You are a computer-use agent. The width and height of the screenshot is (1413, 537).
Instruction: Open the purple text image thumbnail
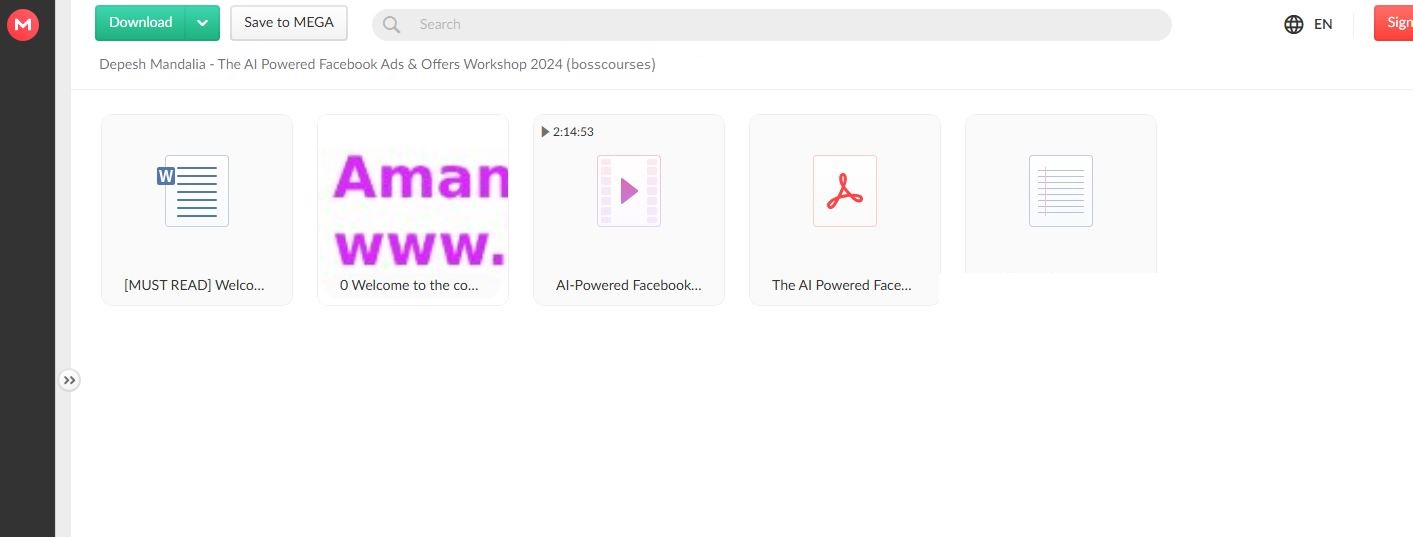(413, 207)
